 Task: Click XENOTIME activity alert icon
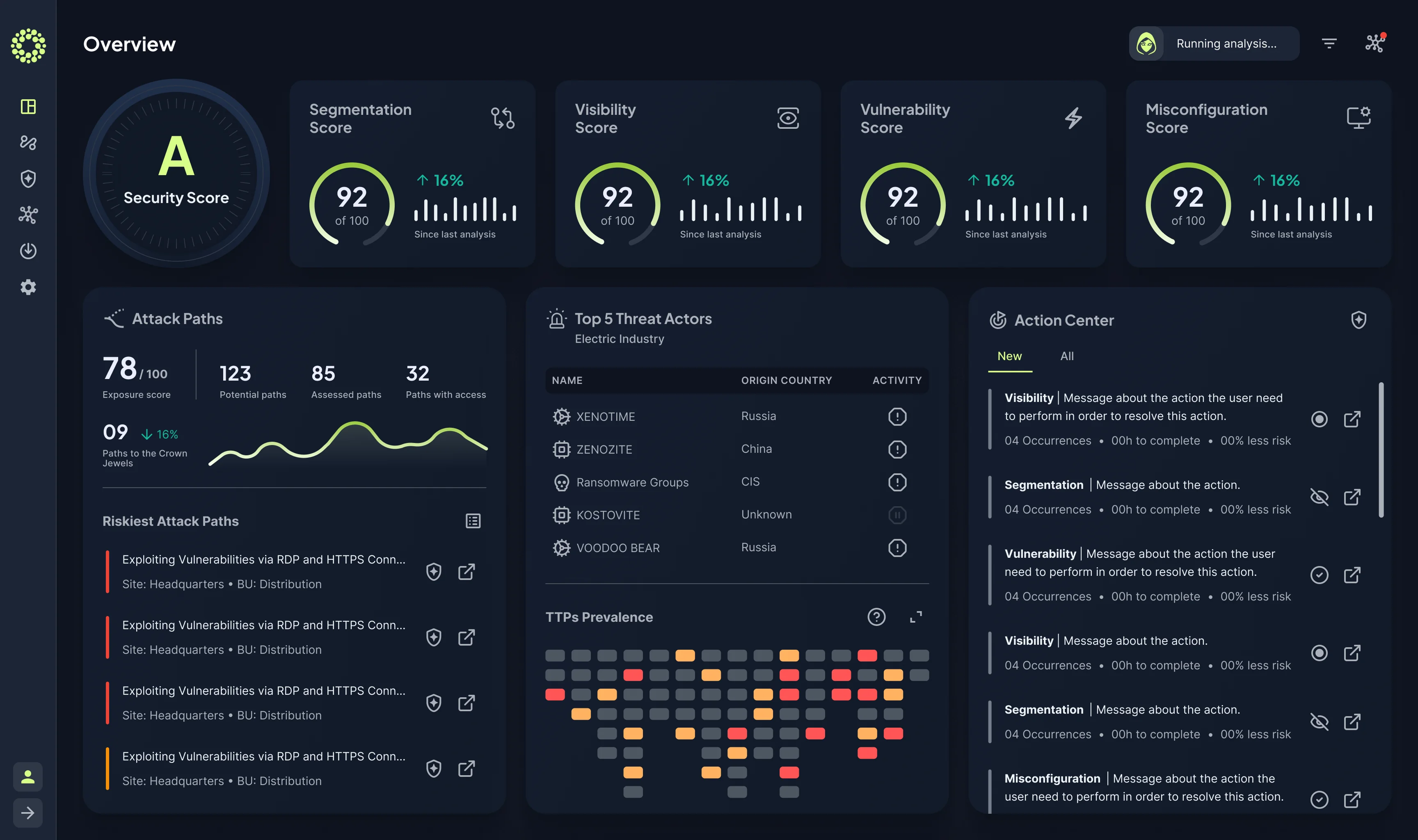pos(897,417)
